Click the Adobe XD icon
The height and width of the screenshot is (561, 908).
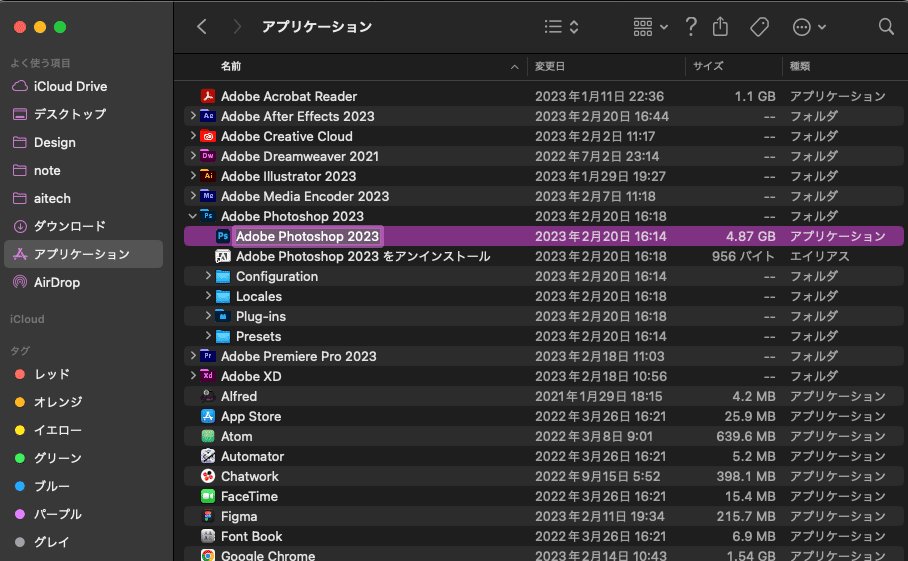click(208, 376)
